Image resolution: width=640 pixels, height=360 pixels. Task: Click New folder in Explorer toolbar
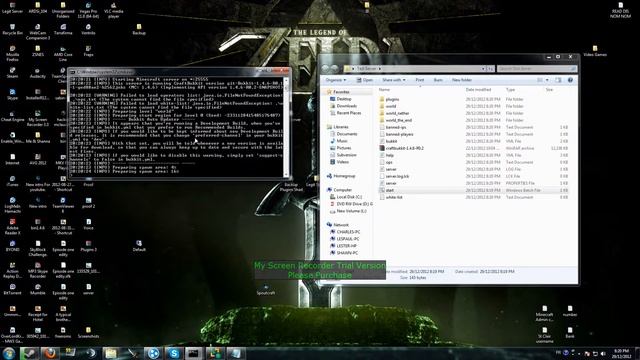[462, 80]
